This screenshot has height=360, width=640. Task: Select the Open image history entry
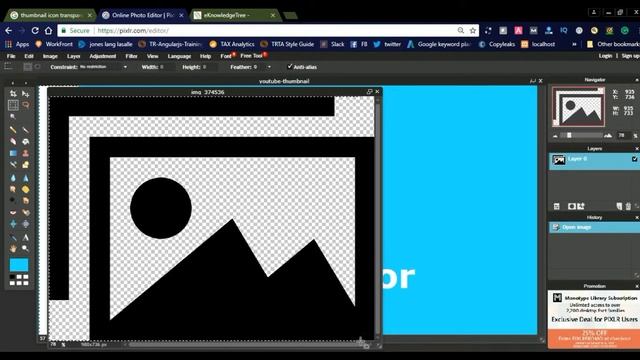tap(594, 227)
